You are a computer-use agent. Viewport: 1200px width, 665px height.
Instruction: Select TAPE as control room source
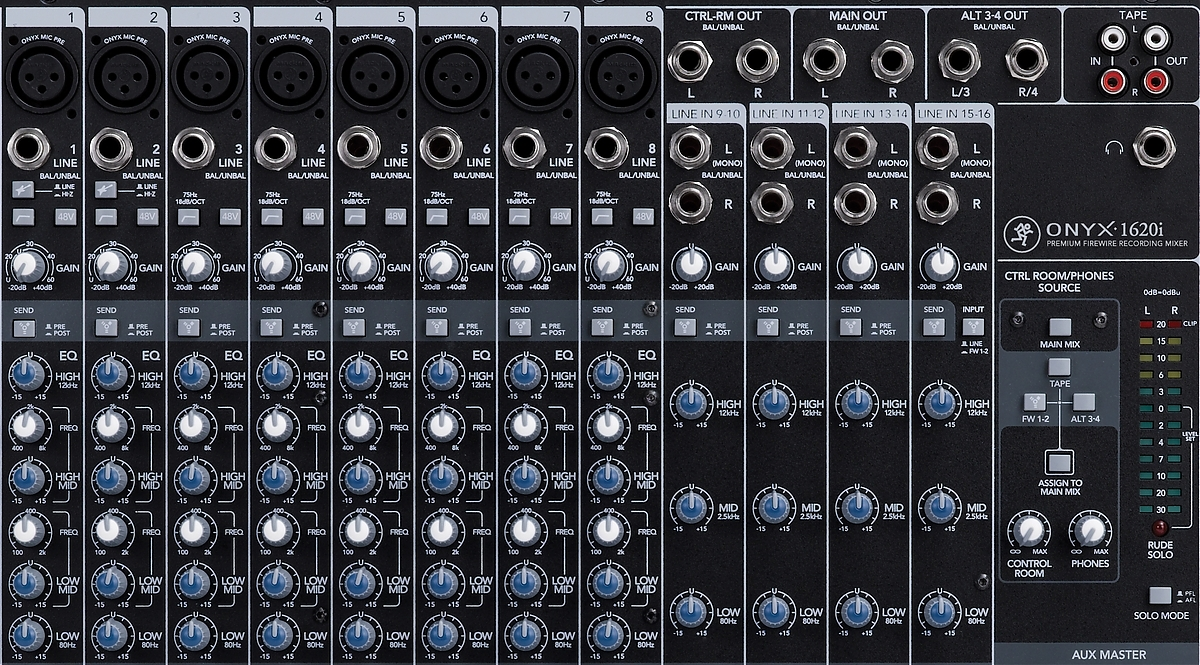coord(1060,368)
